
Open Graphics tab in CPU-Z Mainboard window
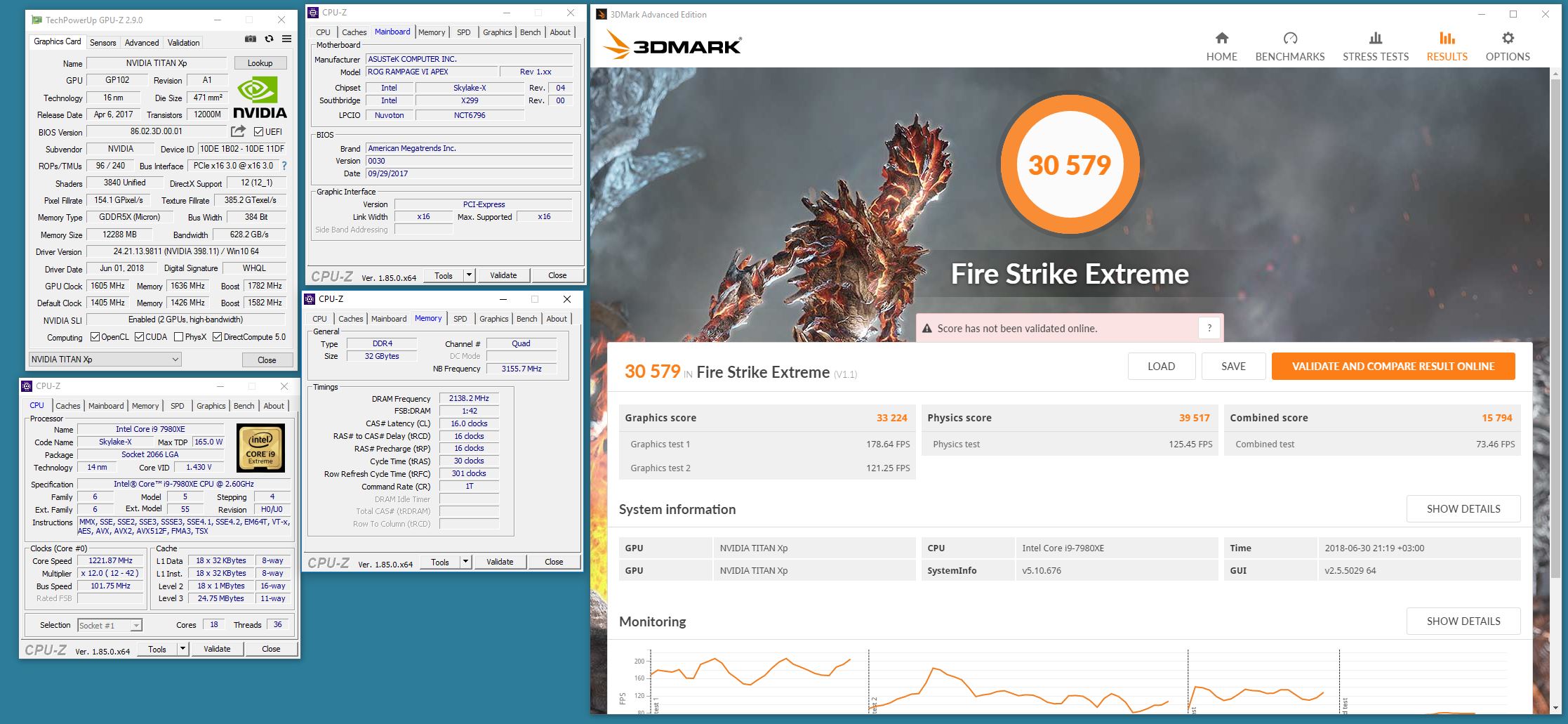(x=498, y=32)
